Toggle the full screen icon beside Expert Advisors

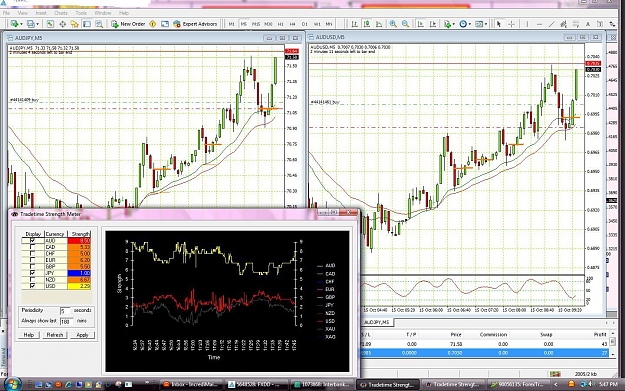coord(165,24)
